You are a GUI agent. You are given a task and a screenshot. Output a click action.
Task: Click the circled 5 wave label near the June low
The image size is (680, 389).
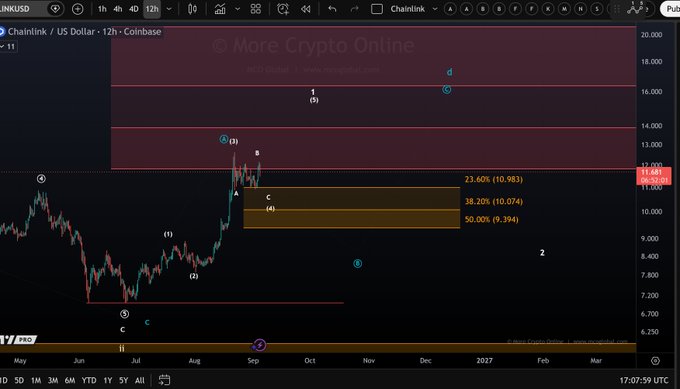124,314
